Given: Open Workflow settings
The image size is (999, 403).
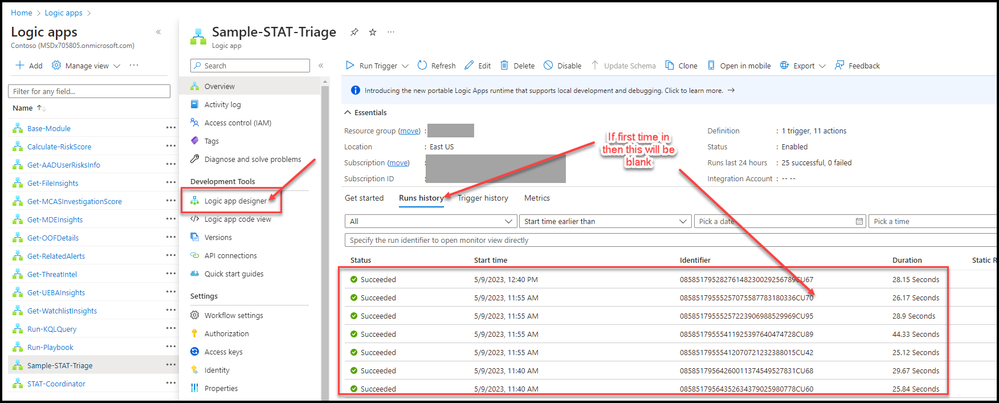Looking at the screenshot, I should tap(233, 315).
